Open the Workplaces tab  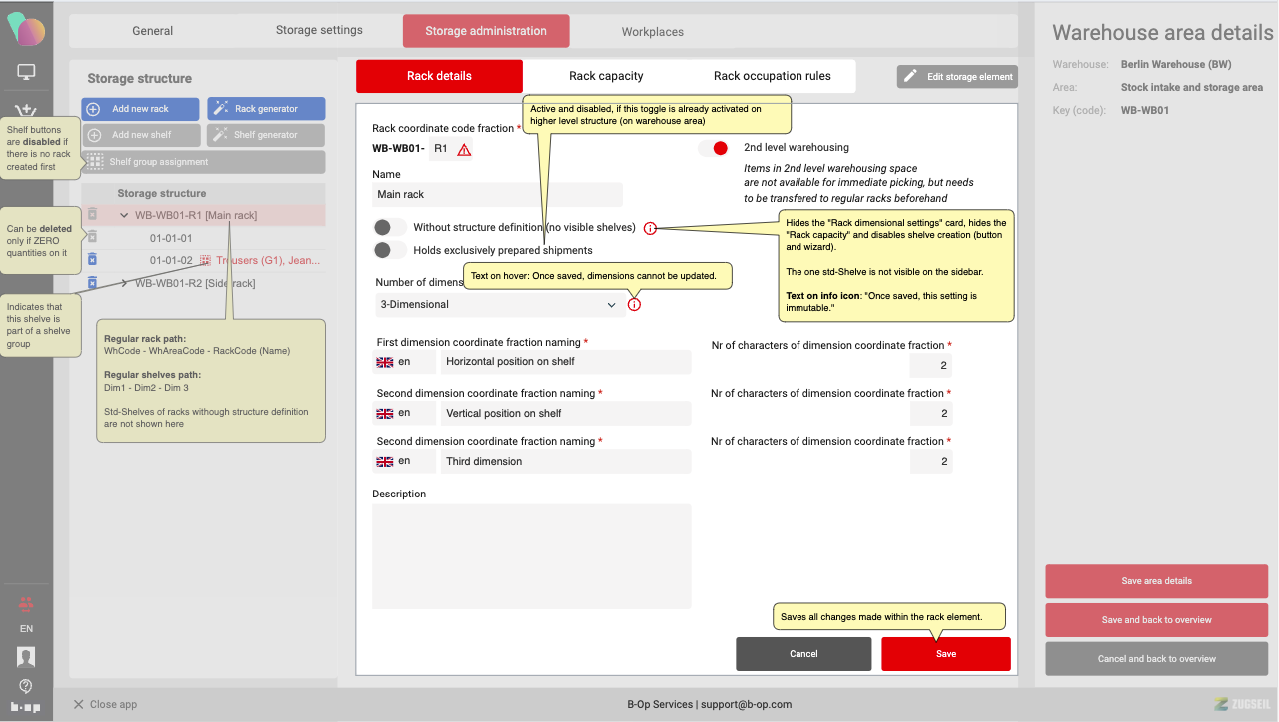pos(652,32)
